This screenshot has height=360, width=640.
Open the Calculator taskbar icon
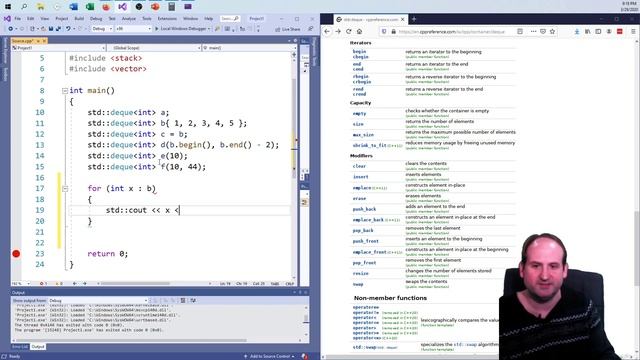click(x=171, y=7)
